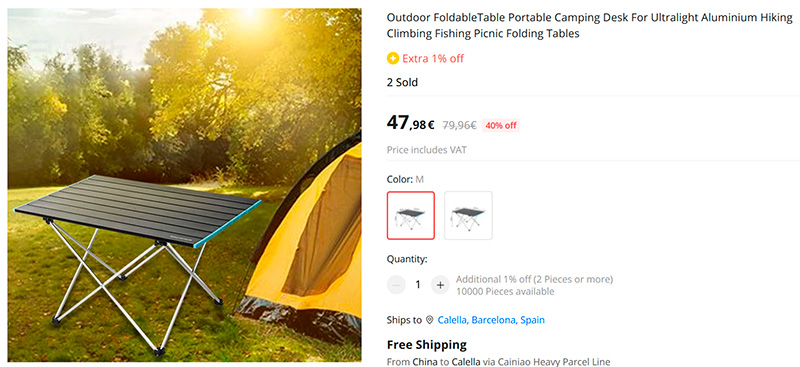Open the main camping table product image

tap(184, 185)
